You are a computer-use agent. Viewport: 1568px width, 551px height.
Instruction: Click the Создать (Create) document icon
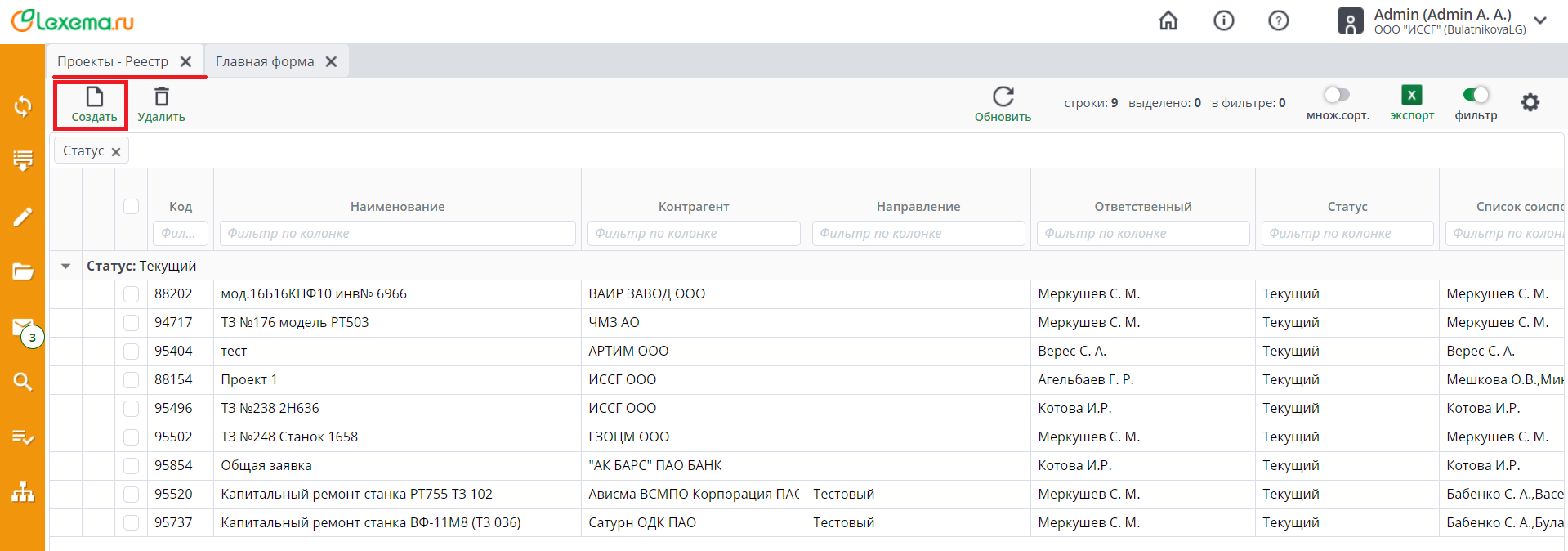pos(94,98)
